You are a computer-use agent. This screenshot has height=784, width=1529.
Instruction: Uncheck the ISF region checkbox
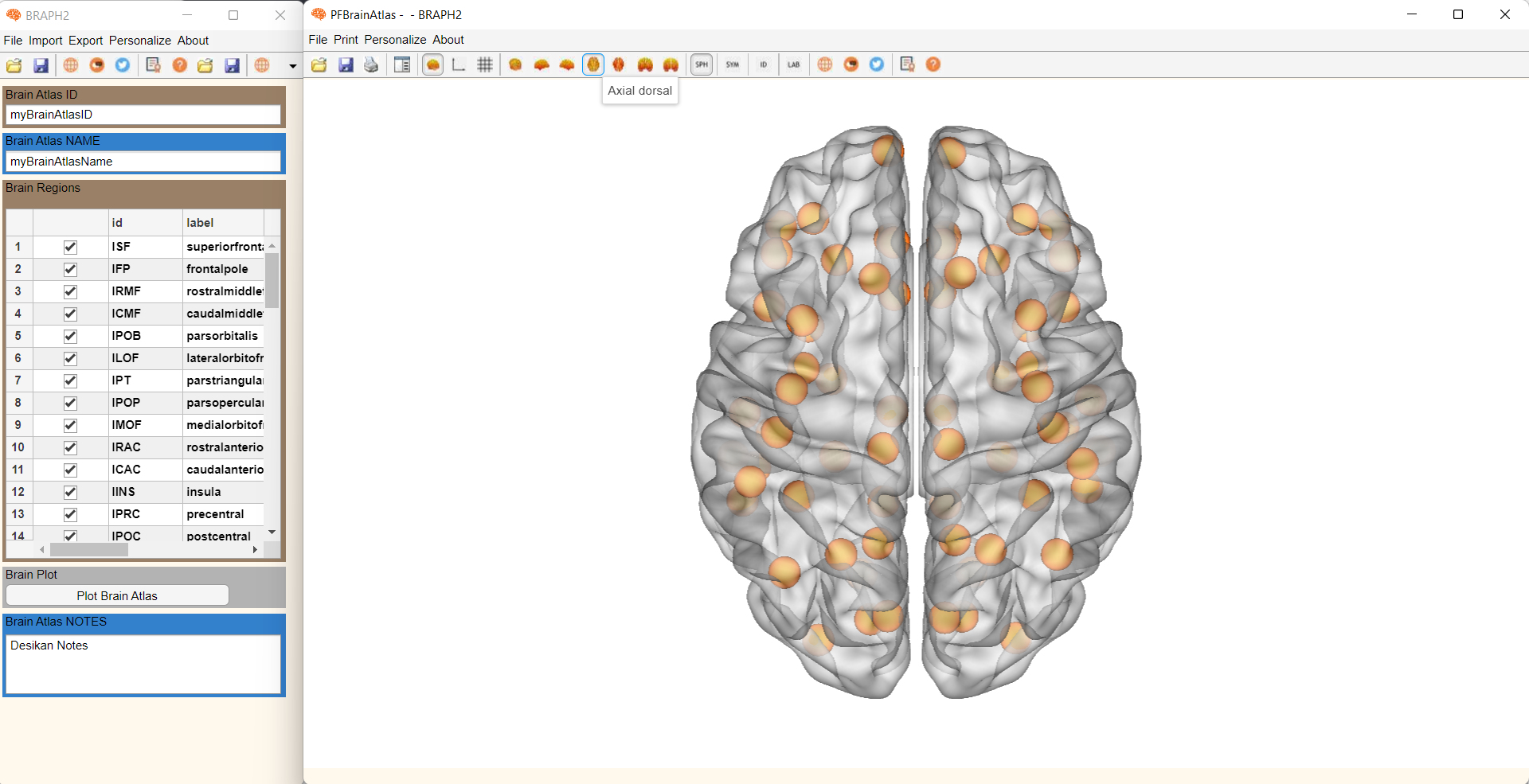70,247
